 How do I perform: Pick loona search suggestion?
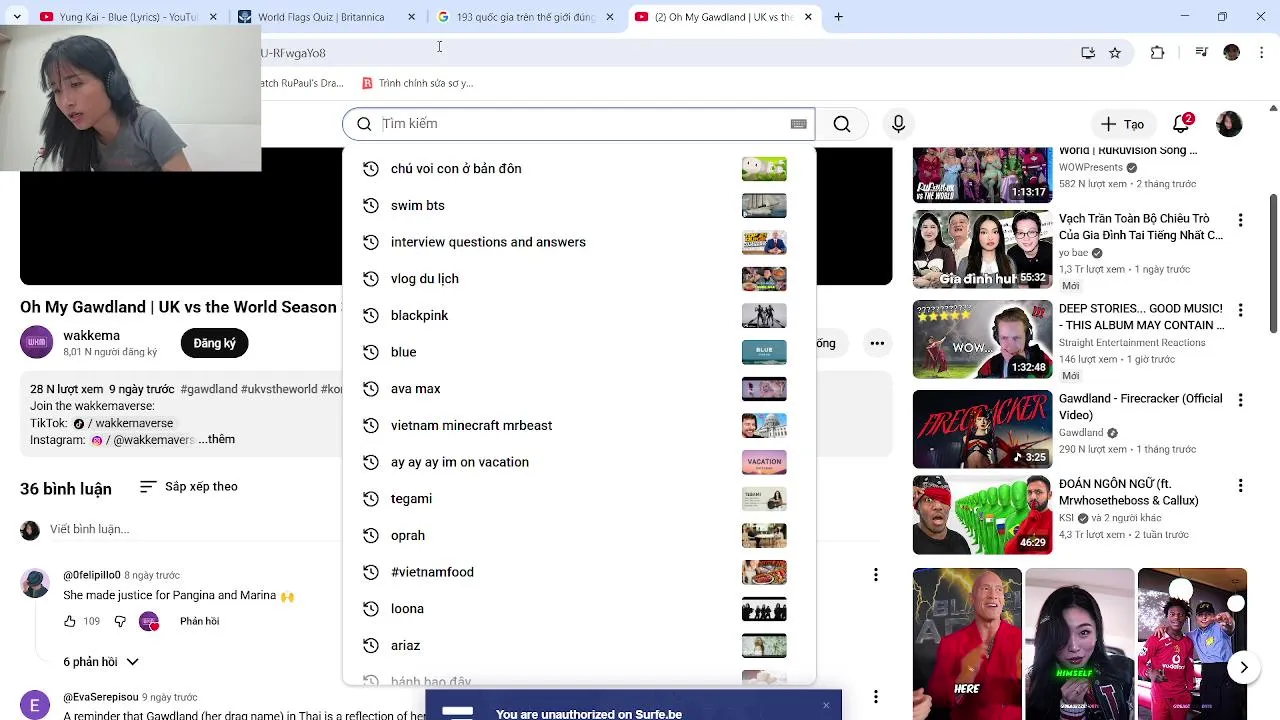coord(578,609)
